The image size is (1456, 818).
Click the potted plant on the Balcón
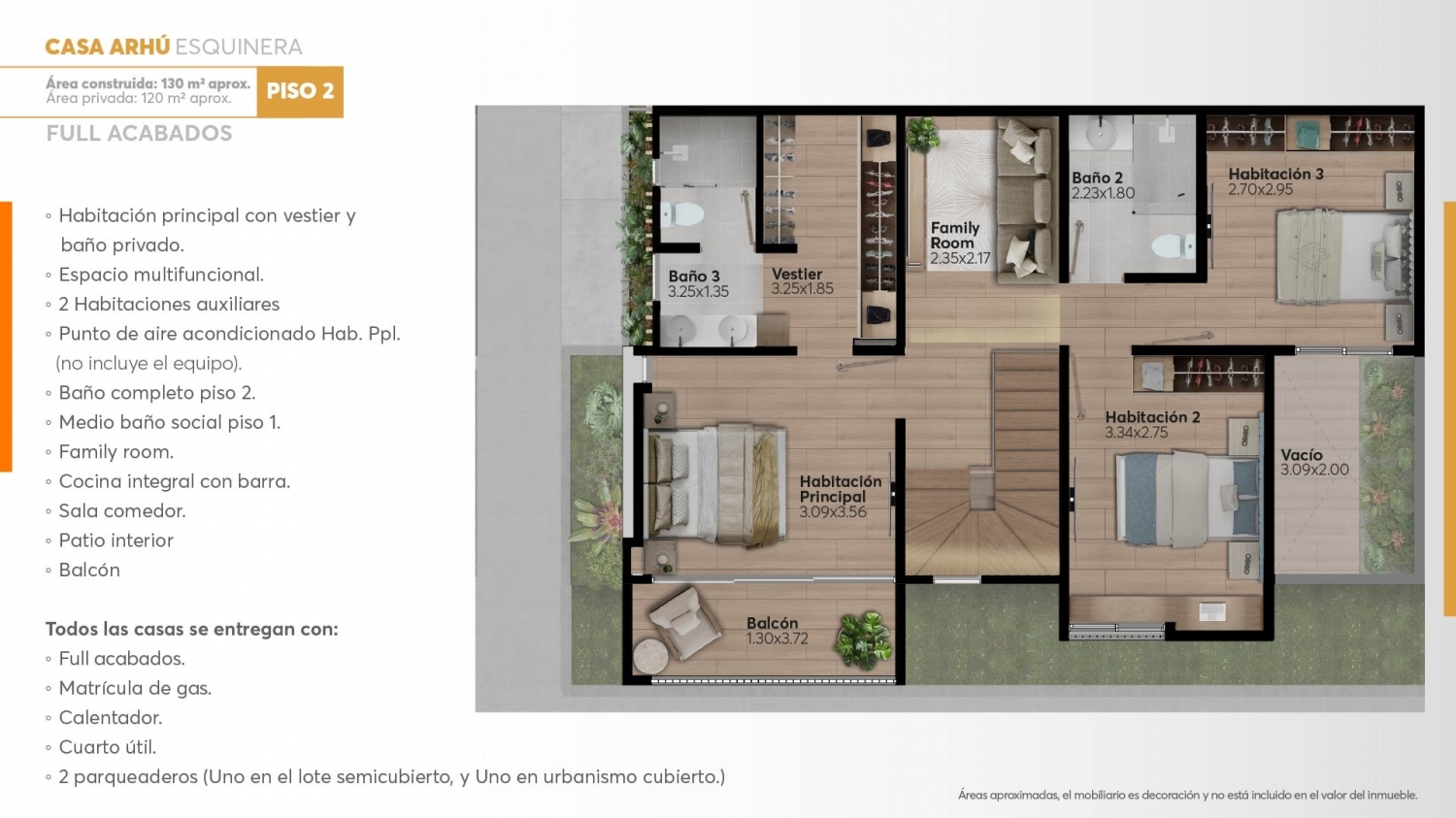(x=863, y=639)
